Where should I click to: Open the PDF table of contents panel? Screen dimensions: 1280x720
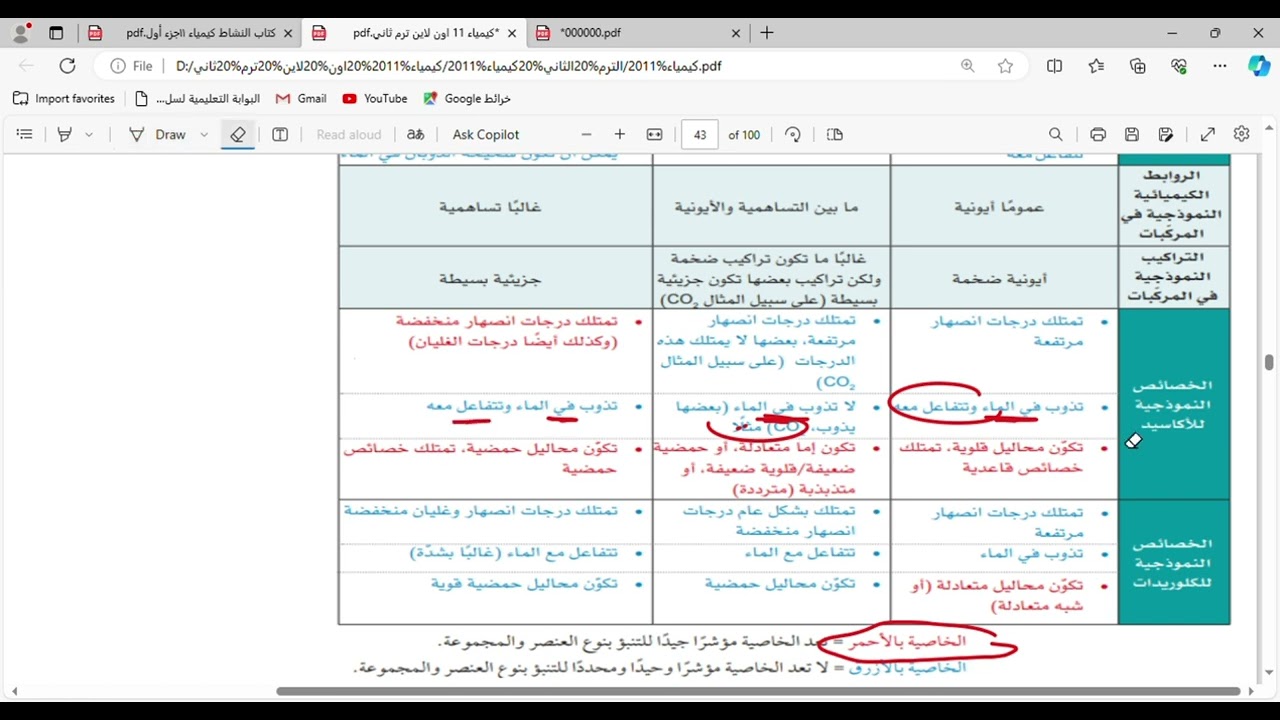25,134
